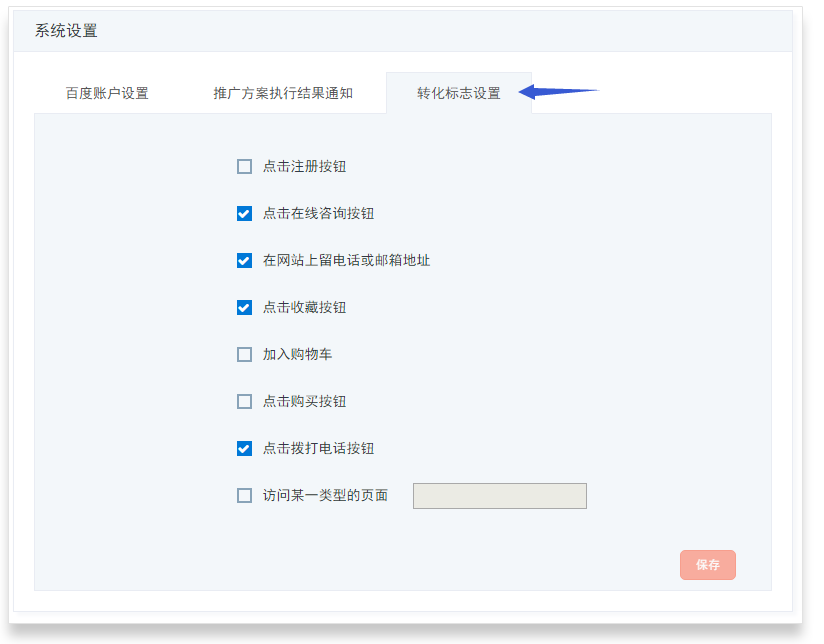Image resolution: width=824 pixels, height=644 pixels.
Task: Switch to the 百度账户设置 tab
Action: [107, 93]
